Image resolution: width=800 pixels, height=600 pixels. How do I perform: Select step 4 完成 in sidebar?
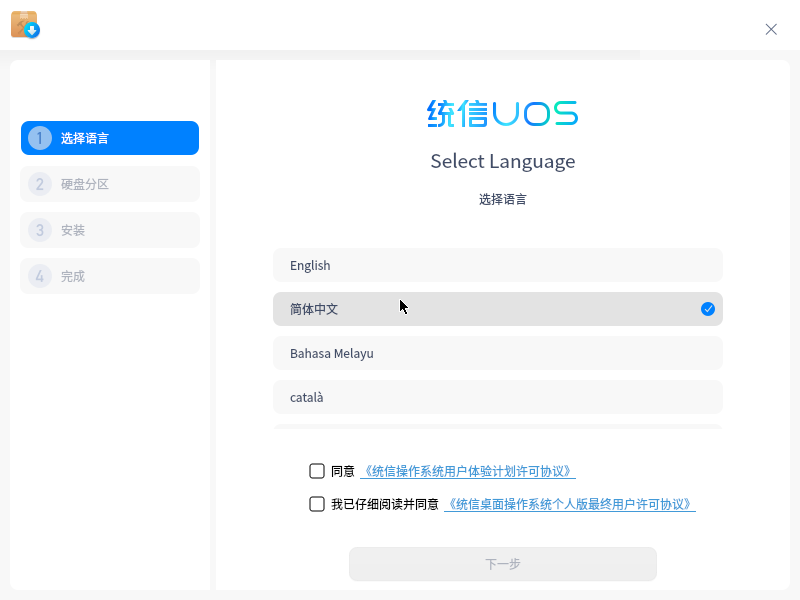(x=110, y=276)
